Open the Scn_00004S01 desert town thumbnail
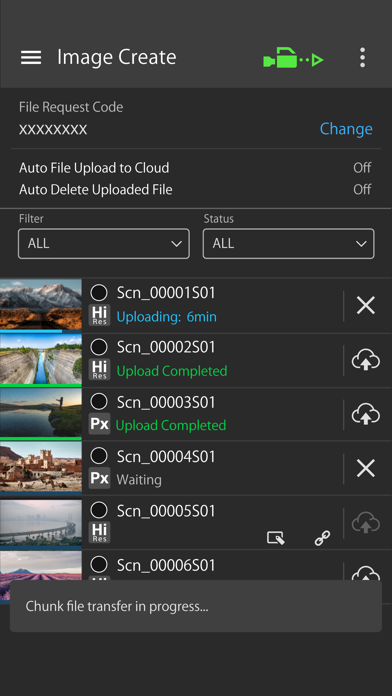 pyautogui.click(x=41, y=467)
